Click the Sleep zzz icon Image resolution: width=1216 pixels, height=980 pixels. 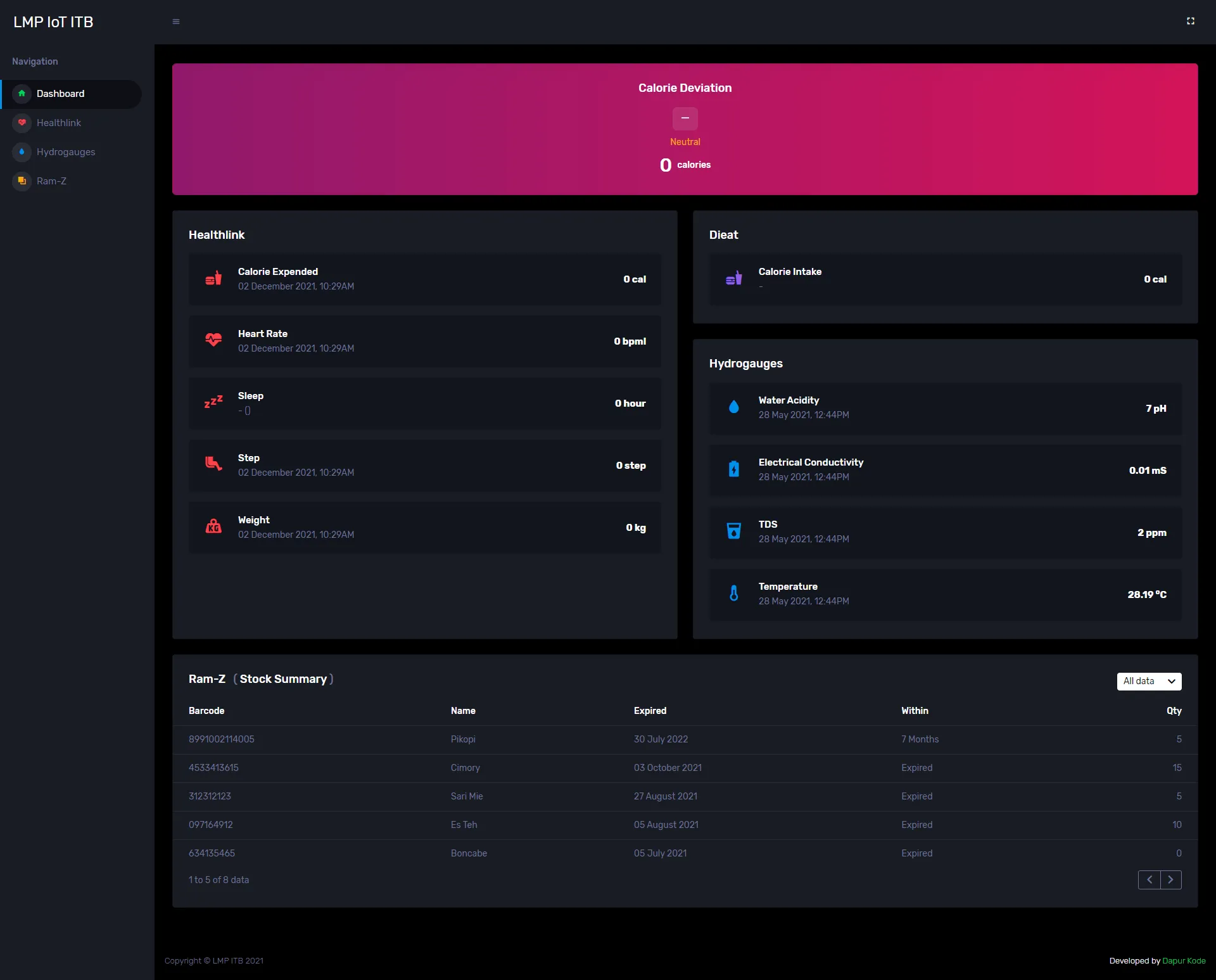(213, 402)
